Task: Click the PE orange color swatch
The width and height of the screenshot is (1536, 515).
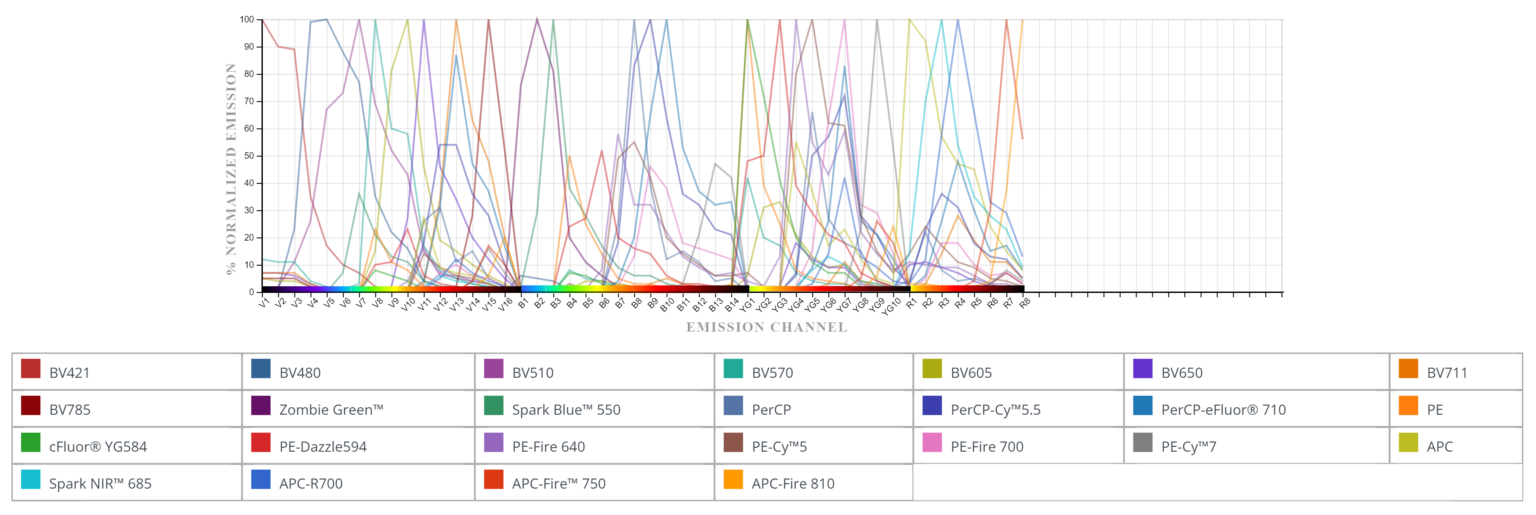Action: 1408,406
